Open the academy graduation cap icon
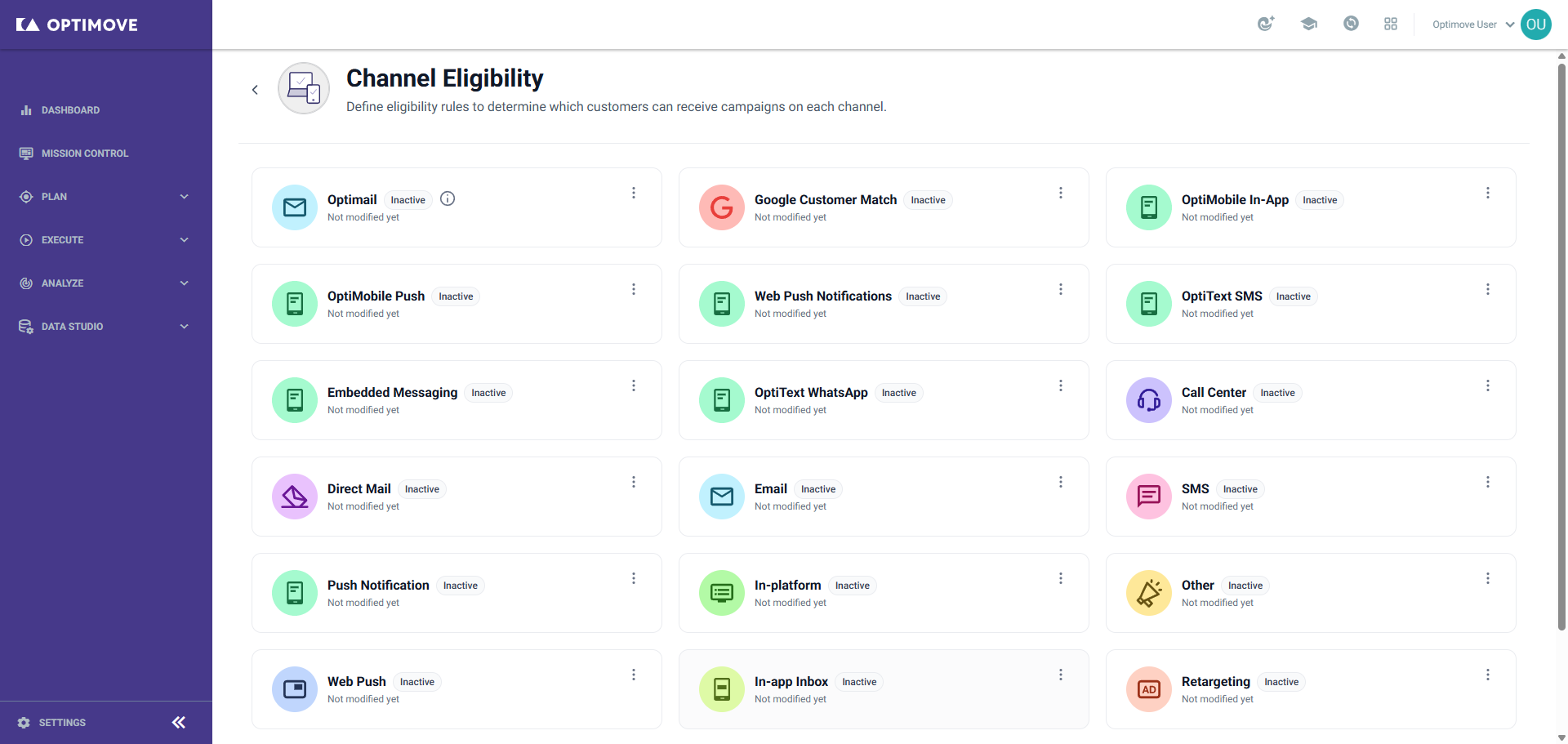This screenshot has height=744, width=1568. pos(1309,24)
